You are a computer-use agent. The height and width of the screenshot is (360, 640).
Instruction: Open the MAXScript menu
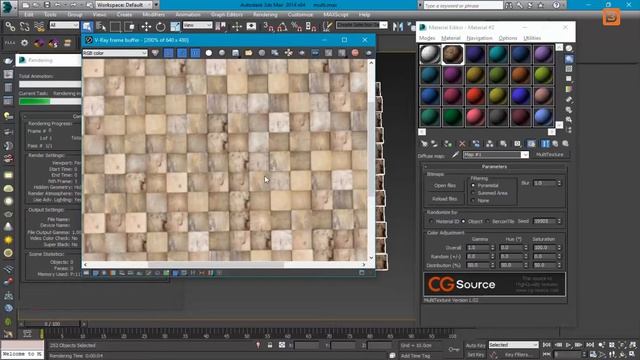[x=336, y=14]
